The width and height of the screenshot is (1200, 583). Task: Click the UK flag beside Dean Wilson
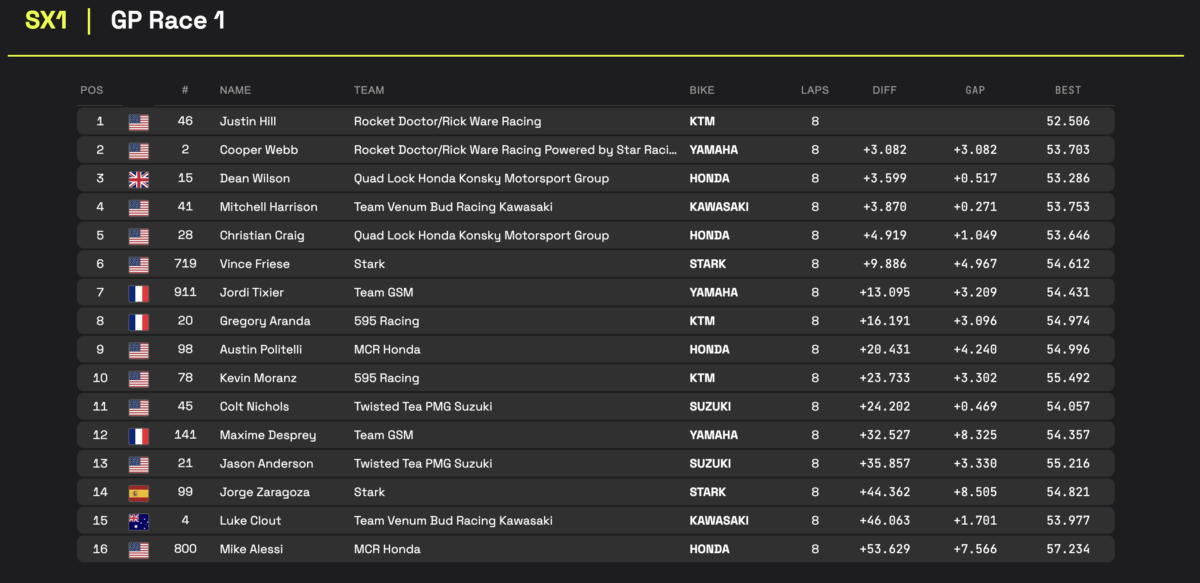(x=138, y=179)
